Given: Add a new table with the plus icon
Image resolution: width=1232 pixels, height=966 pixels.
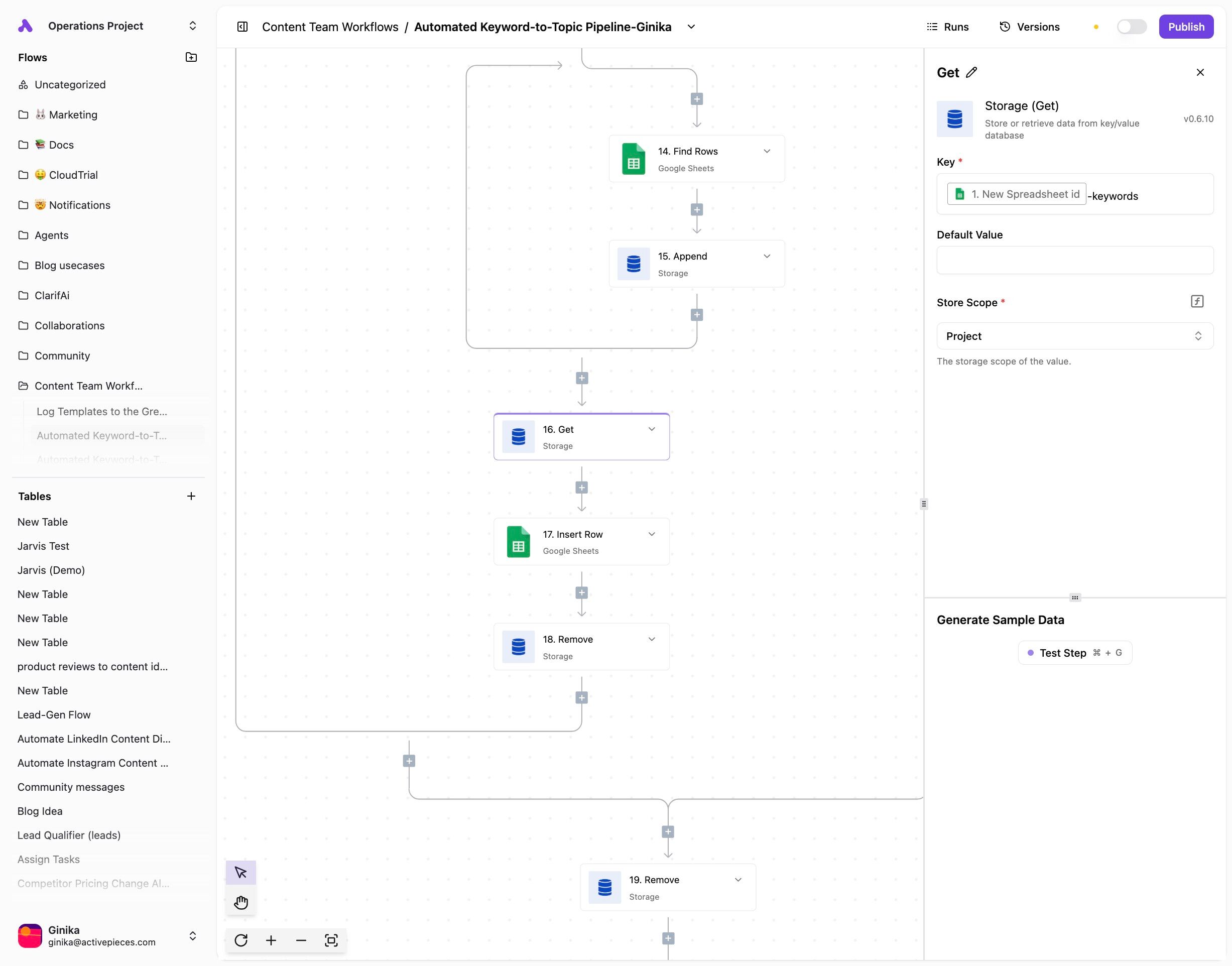Looking at the screenshot, I should (191, 496).
